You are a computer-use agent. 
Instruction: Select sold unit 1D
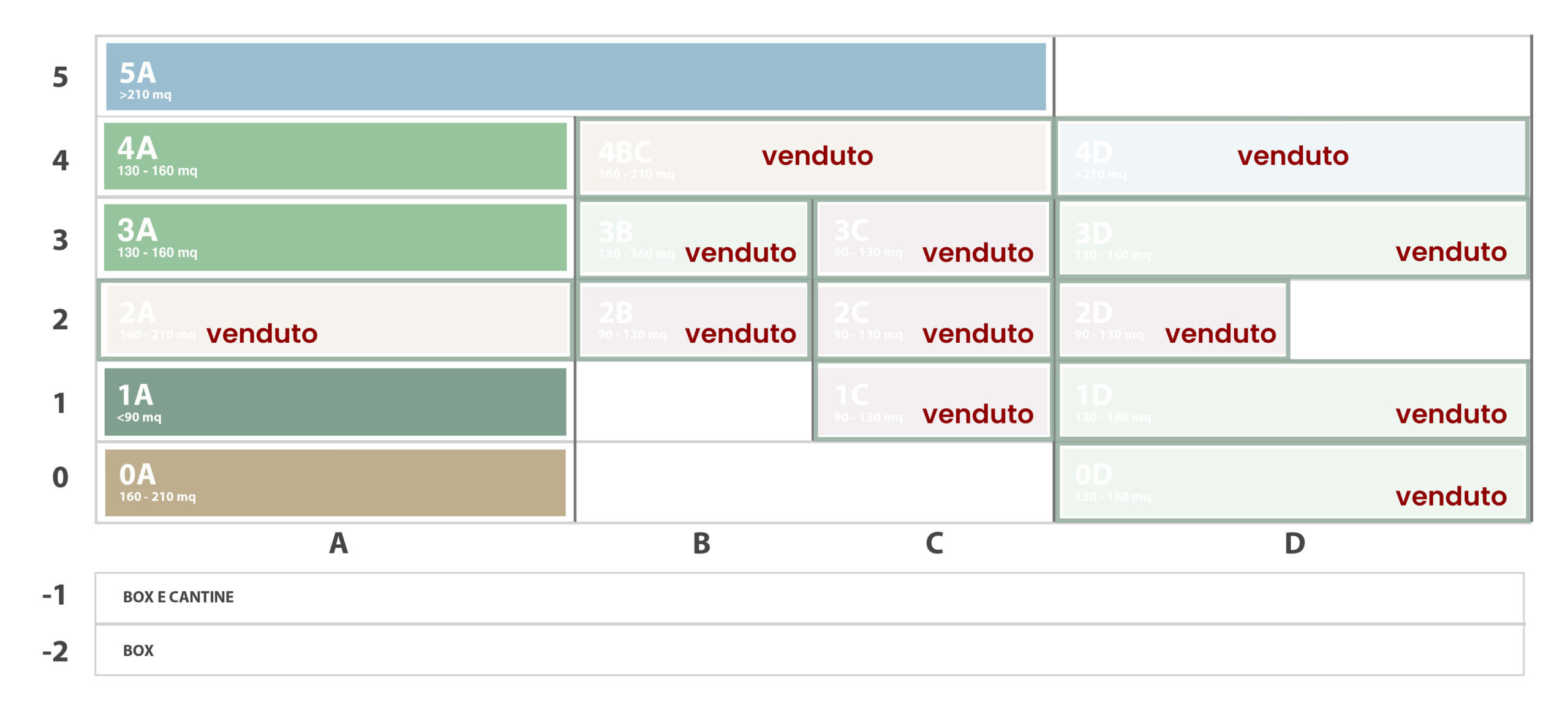tap(1292, 402)
